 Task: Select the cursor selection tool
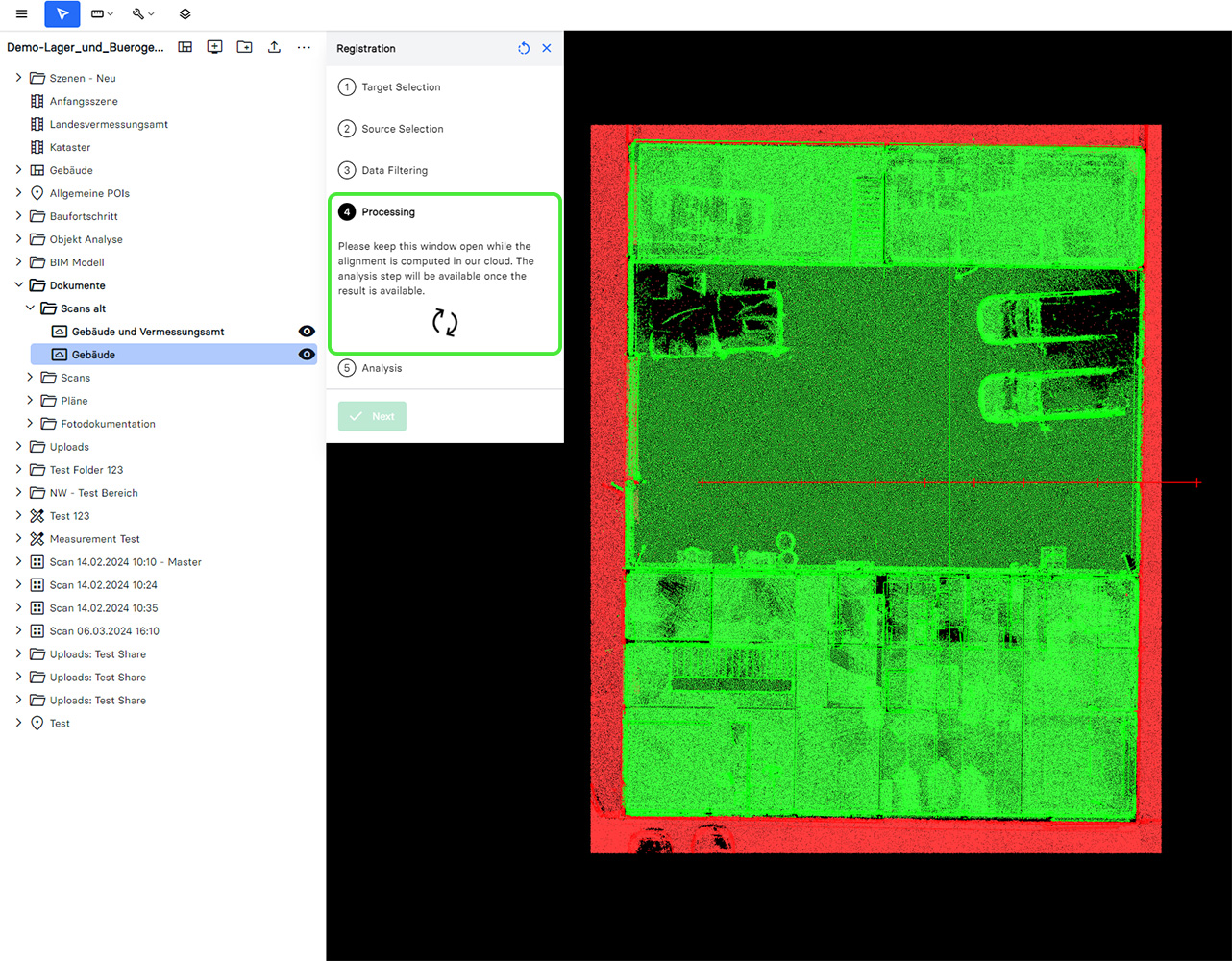pyautogui.click(x=62, y=14)
